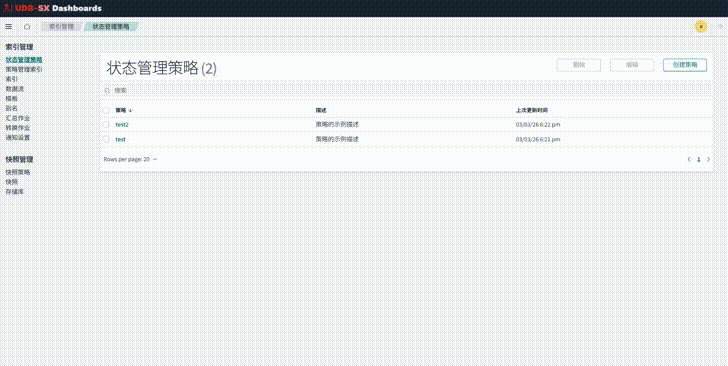
Task: Click the 状态管理策略 (2) page title
Action: (162, 68)
